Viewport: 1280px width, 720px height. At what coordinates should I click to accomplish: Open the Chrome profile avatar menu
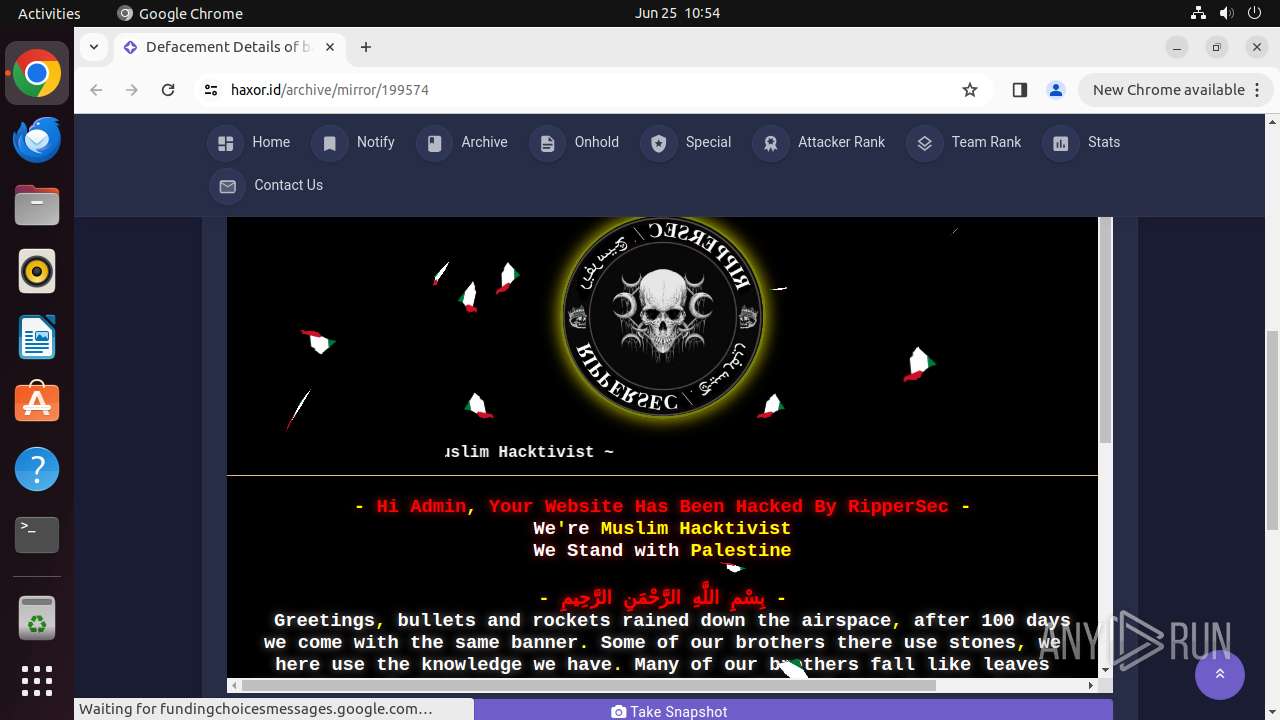1056,90
